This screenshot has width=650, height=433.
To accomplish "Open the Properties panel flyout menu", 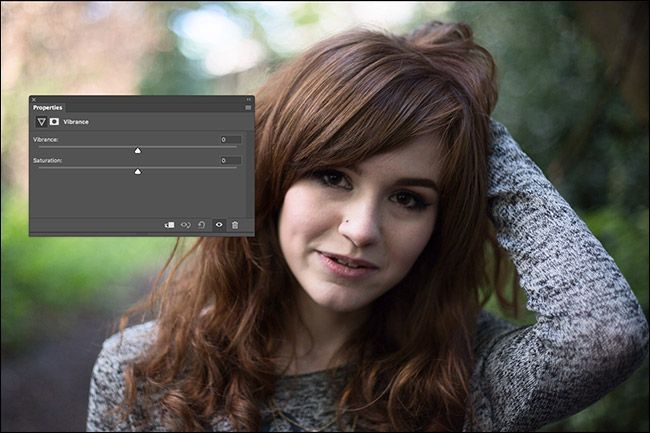I will 248,108.
